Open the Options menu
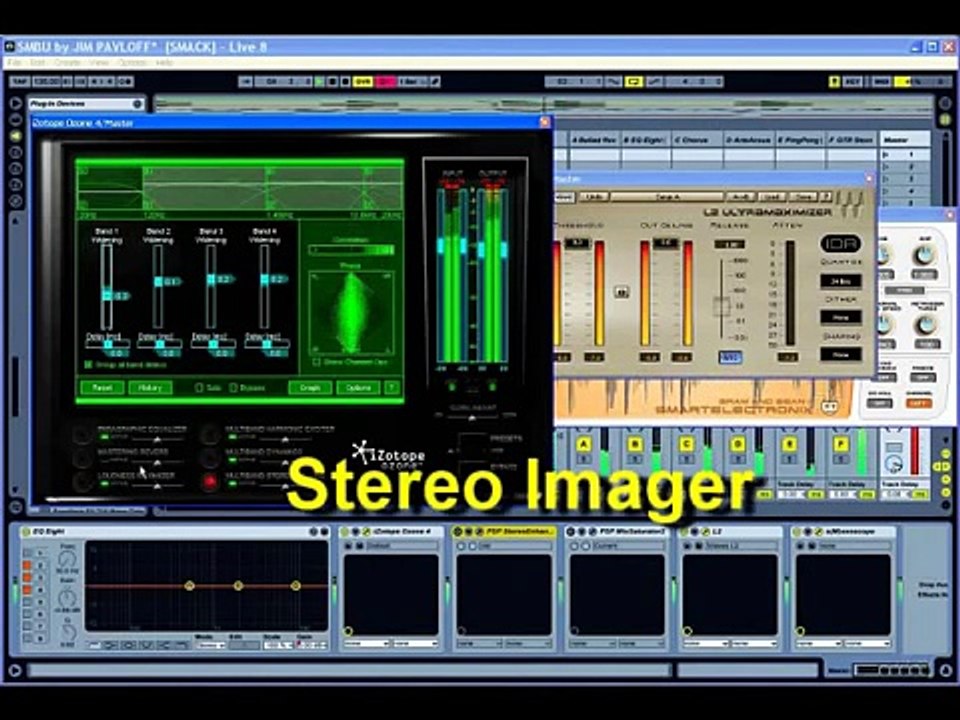Image resolution: width=960 pixels, height=720 pixels. click(x=132, y=62)
